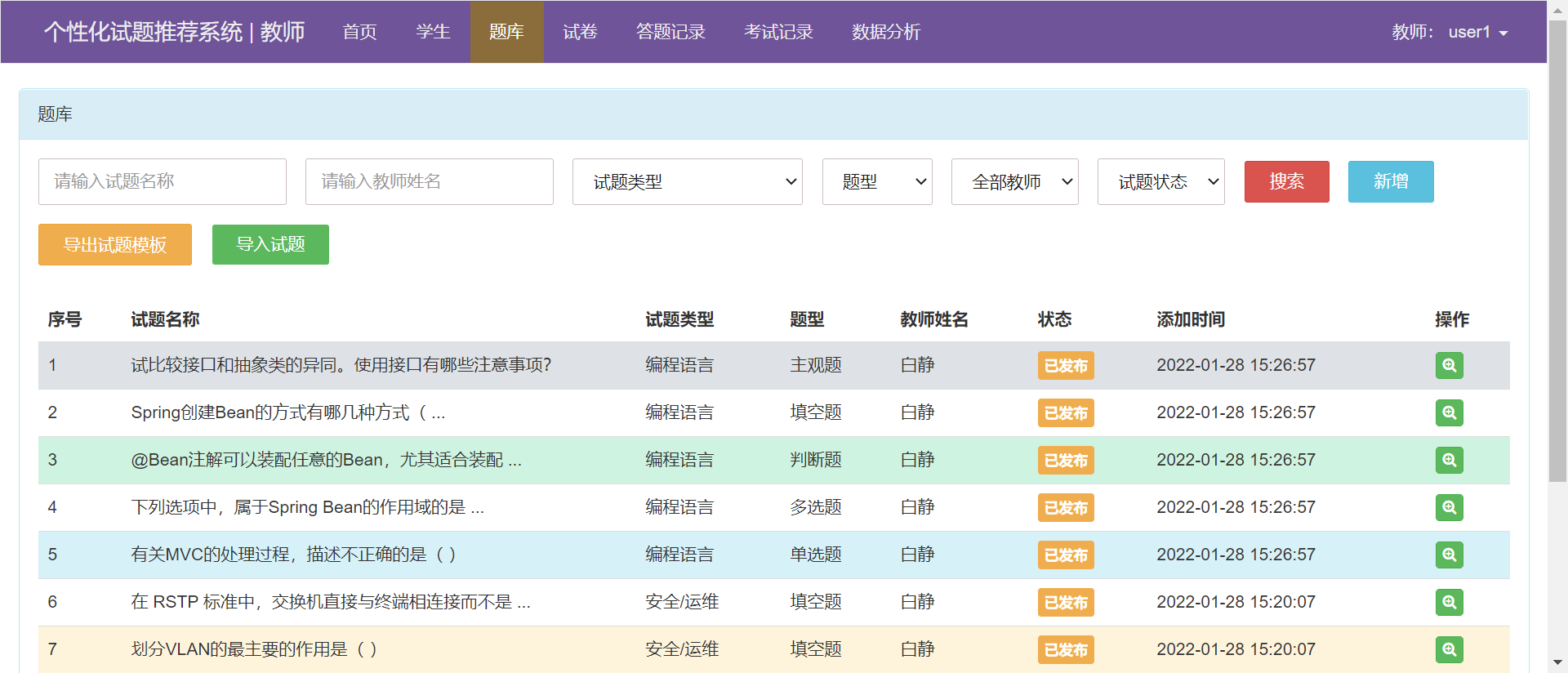Click the vertical page scrollbar

coord(1557,245)
